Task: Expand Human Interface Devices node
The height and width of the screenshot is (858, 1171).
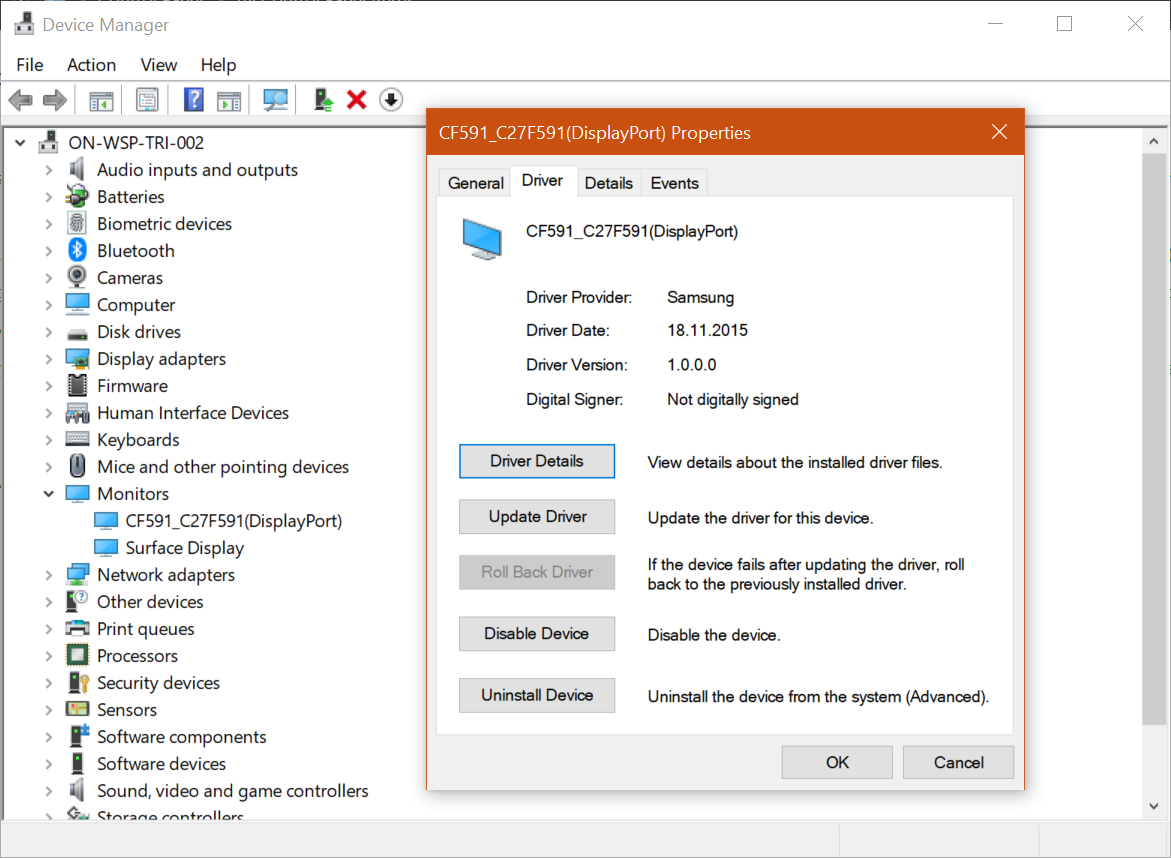Action: click(x=49, y=413)
